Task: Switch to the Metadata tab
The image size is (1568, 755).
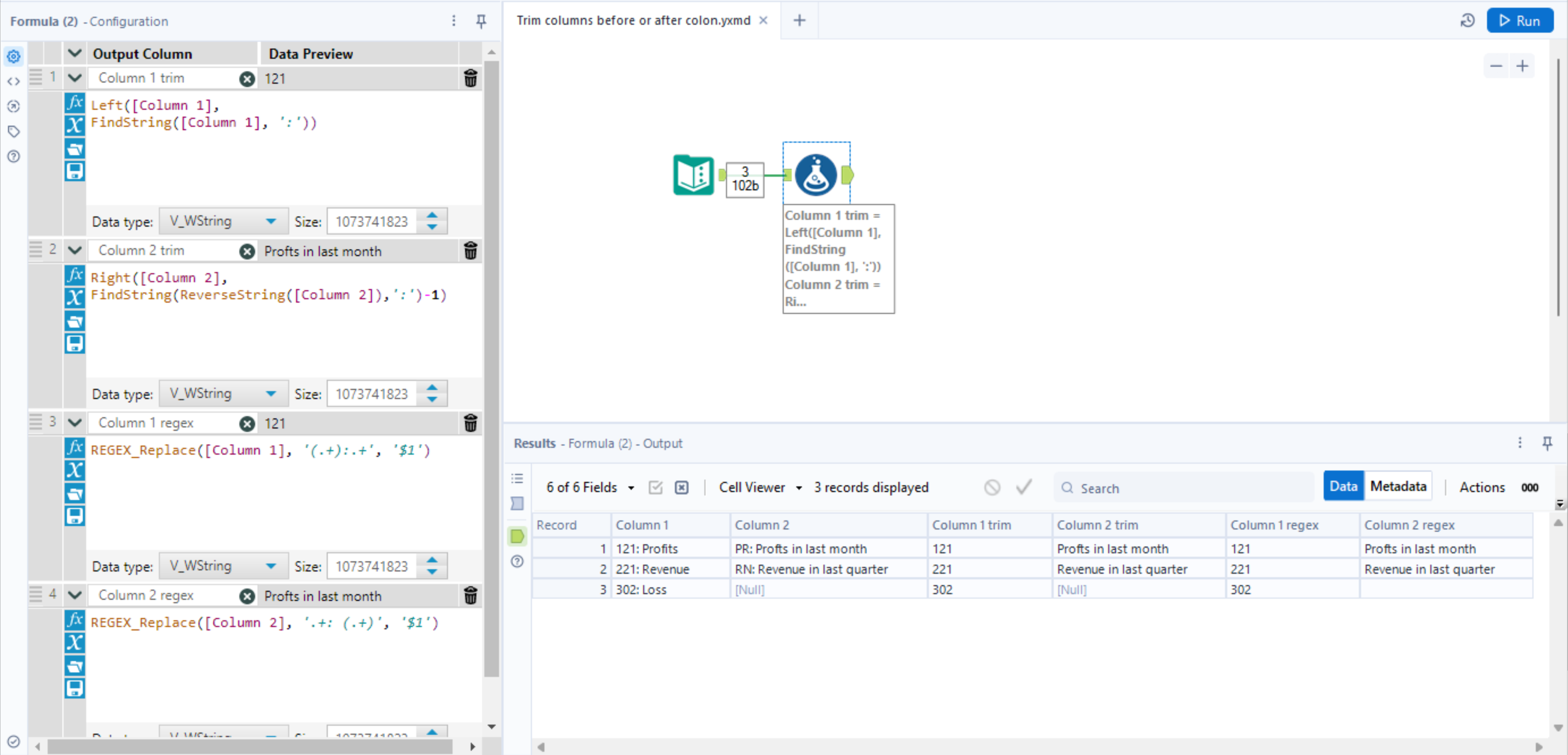Action: click(x=1397, y=486)
